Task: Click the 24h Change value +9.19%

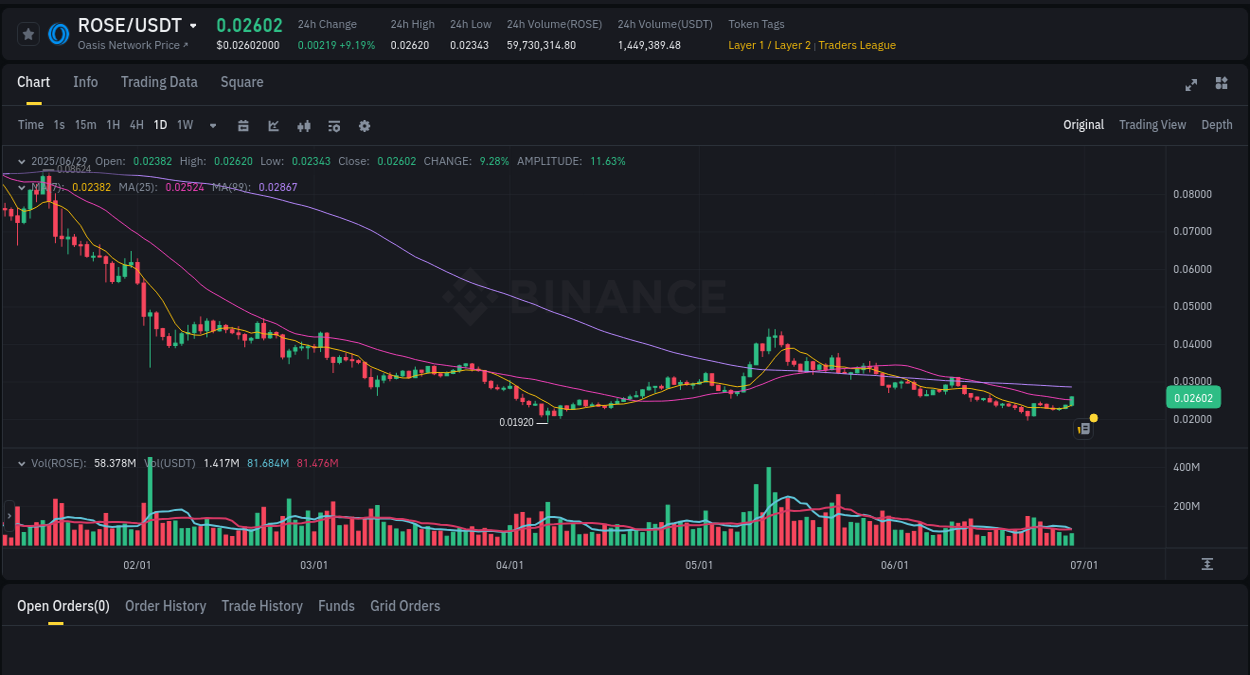Action: (357, 45)
